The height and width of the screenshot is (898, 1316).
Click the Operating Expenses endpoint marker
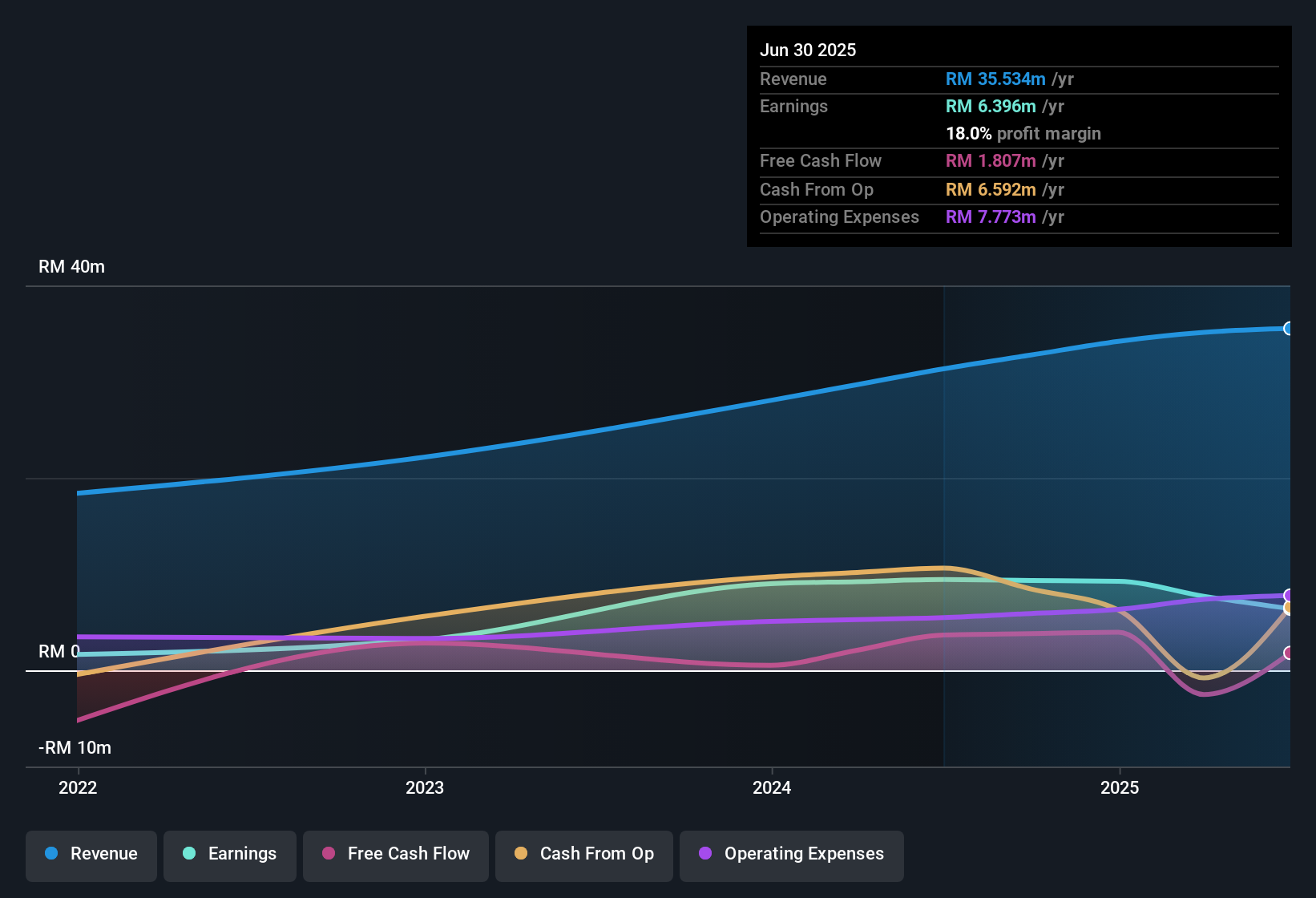coord(1288,595)
